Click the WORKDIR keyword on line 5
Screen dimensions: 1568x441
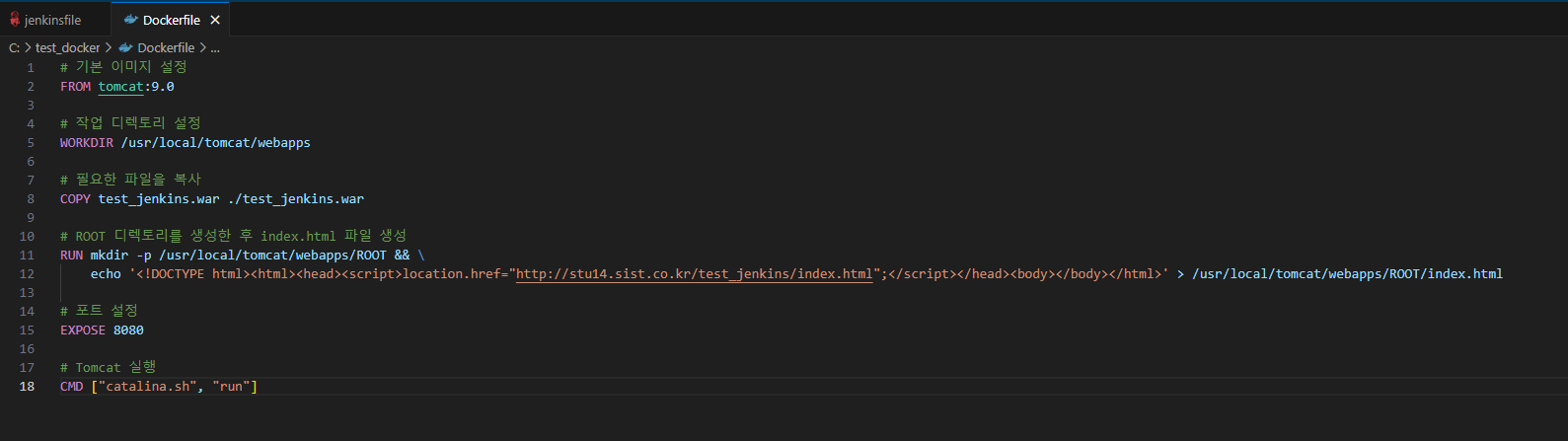[x=86, y=143]
